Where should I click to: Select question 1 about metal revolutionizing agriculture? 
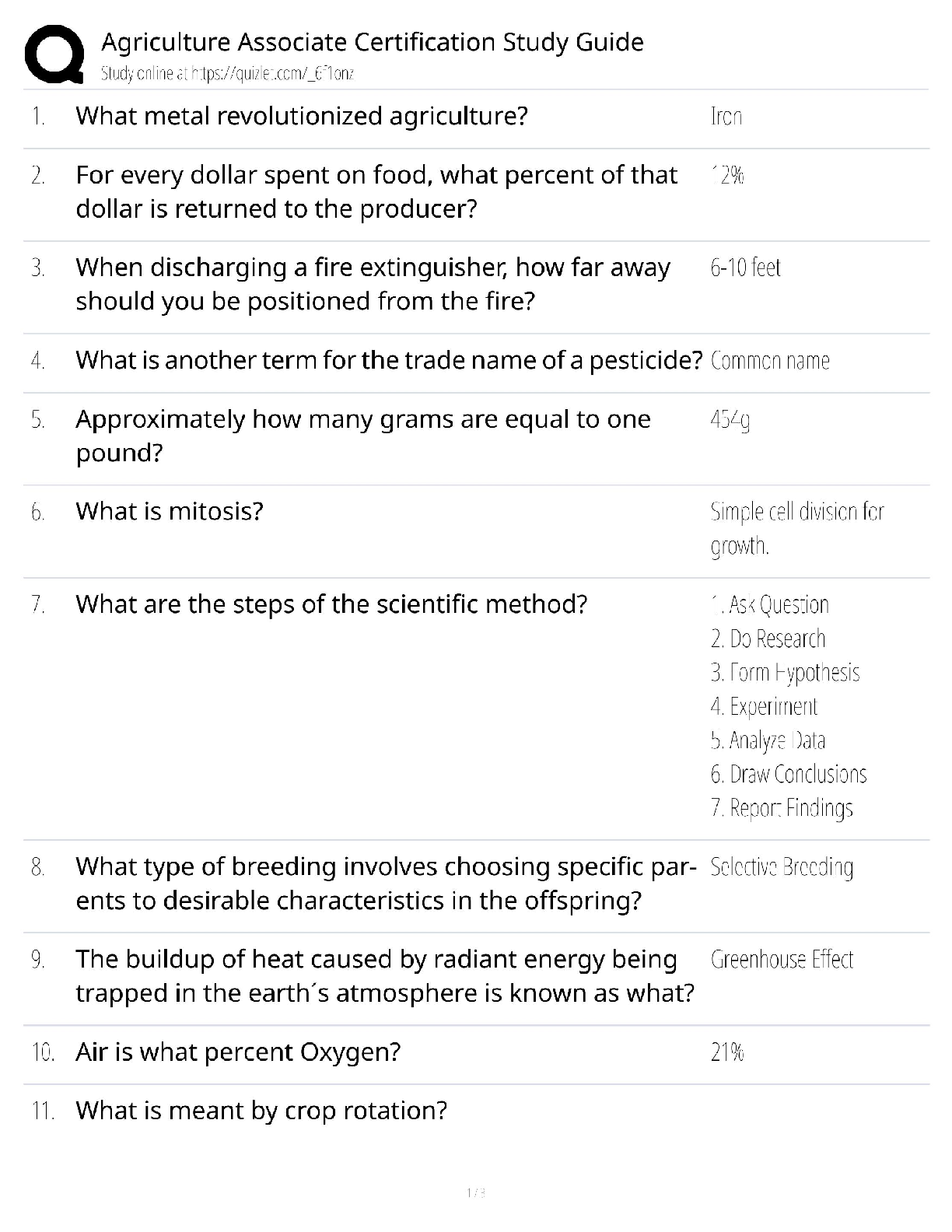301,116
